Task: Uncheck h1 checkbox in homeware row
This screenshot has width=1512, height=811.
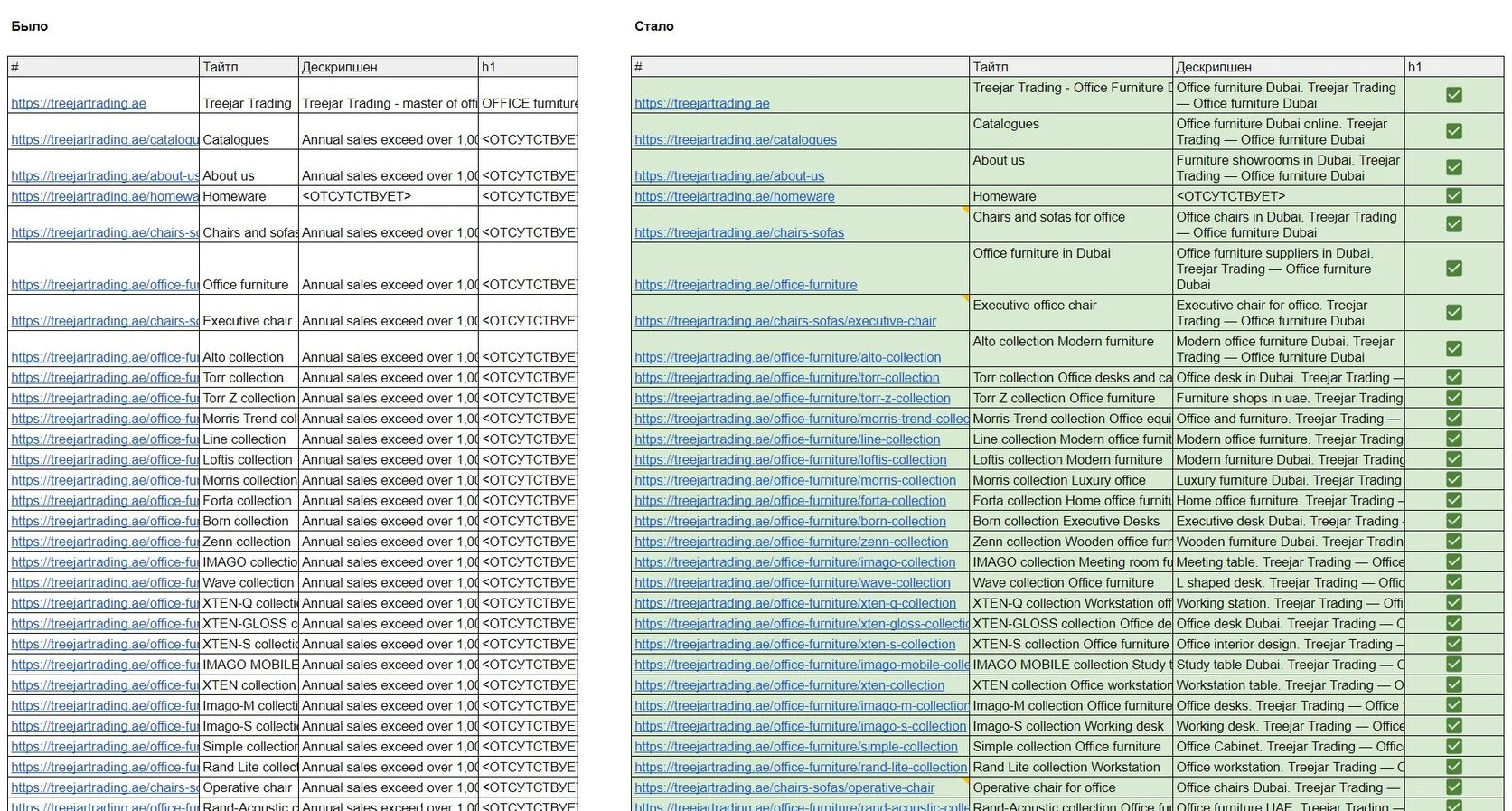Action: (x=1453, y=195)
